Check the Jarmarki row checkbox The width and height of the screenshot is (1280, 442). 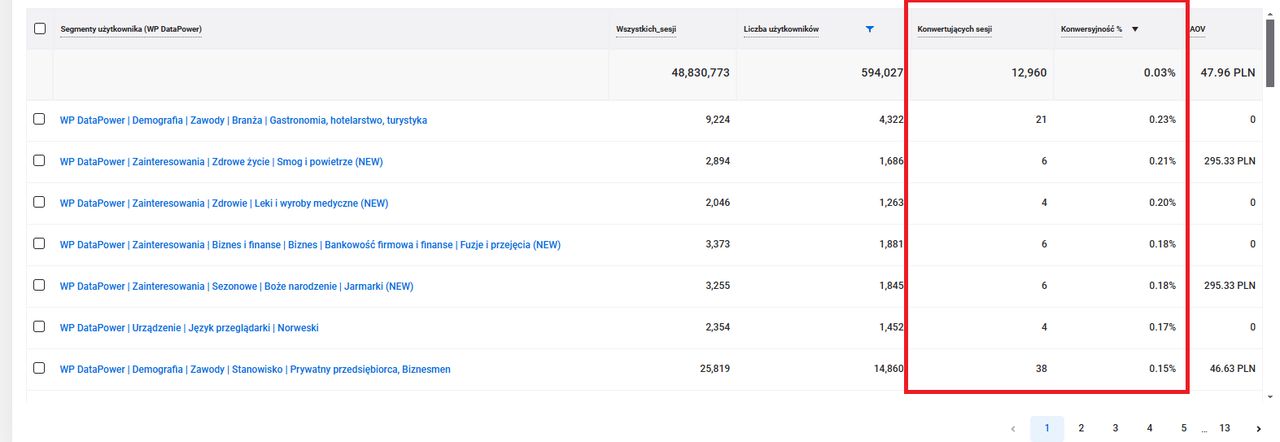pos(40,285)
